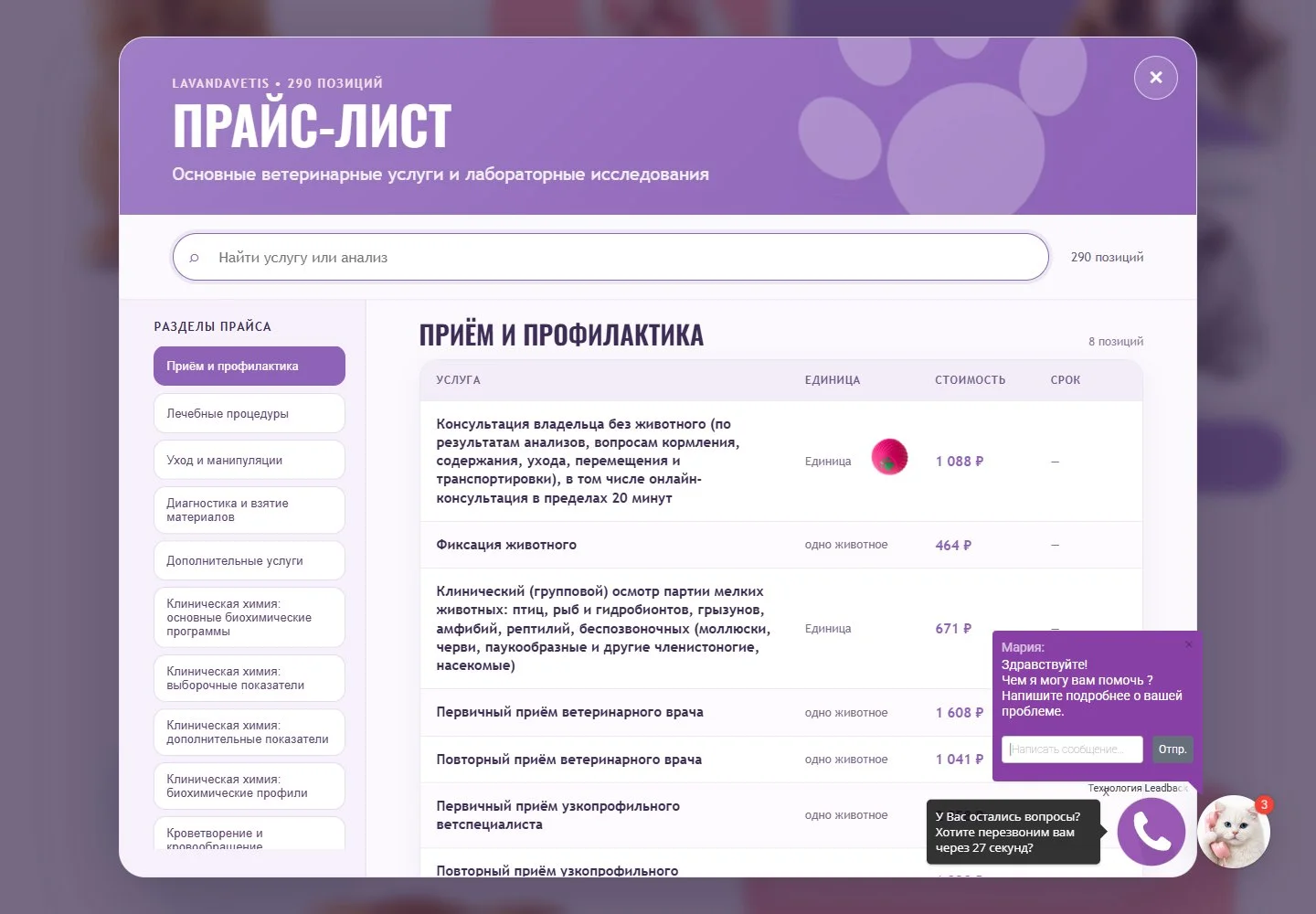The height and width of the screenshot is (914, 1316).
Task: Open Диагностика и взятие материалов section
Action: (x=249, y=510)
